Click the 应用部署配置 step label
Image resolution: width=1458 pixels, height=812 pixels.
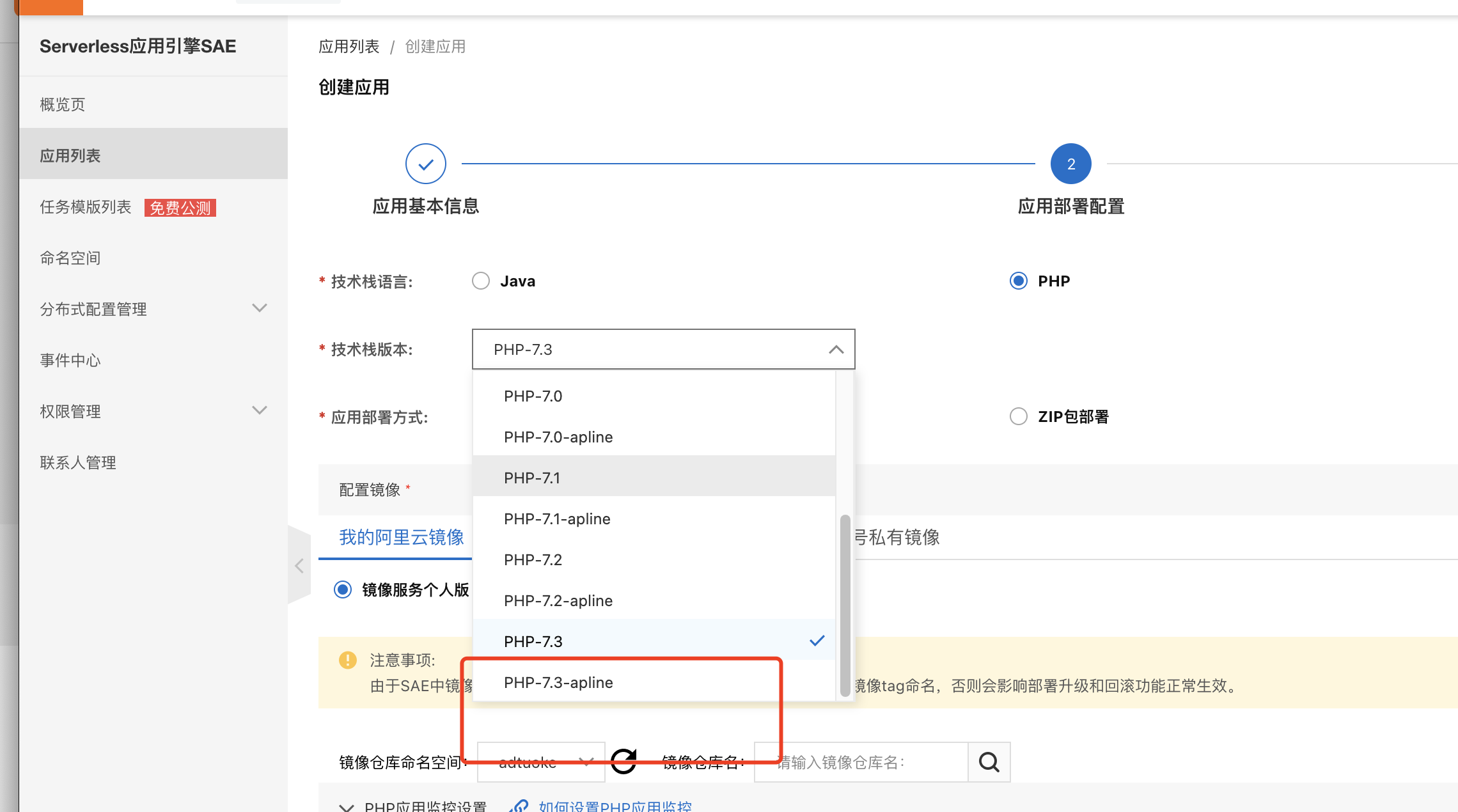[1071, 206]
